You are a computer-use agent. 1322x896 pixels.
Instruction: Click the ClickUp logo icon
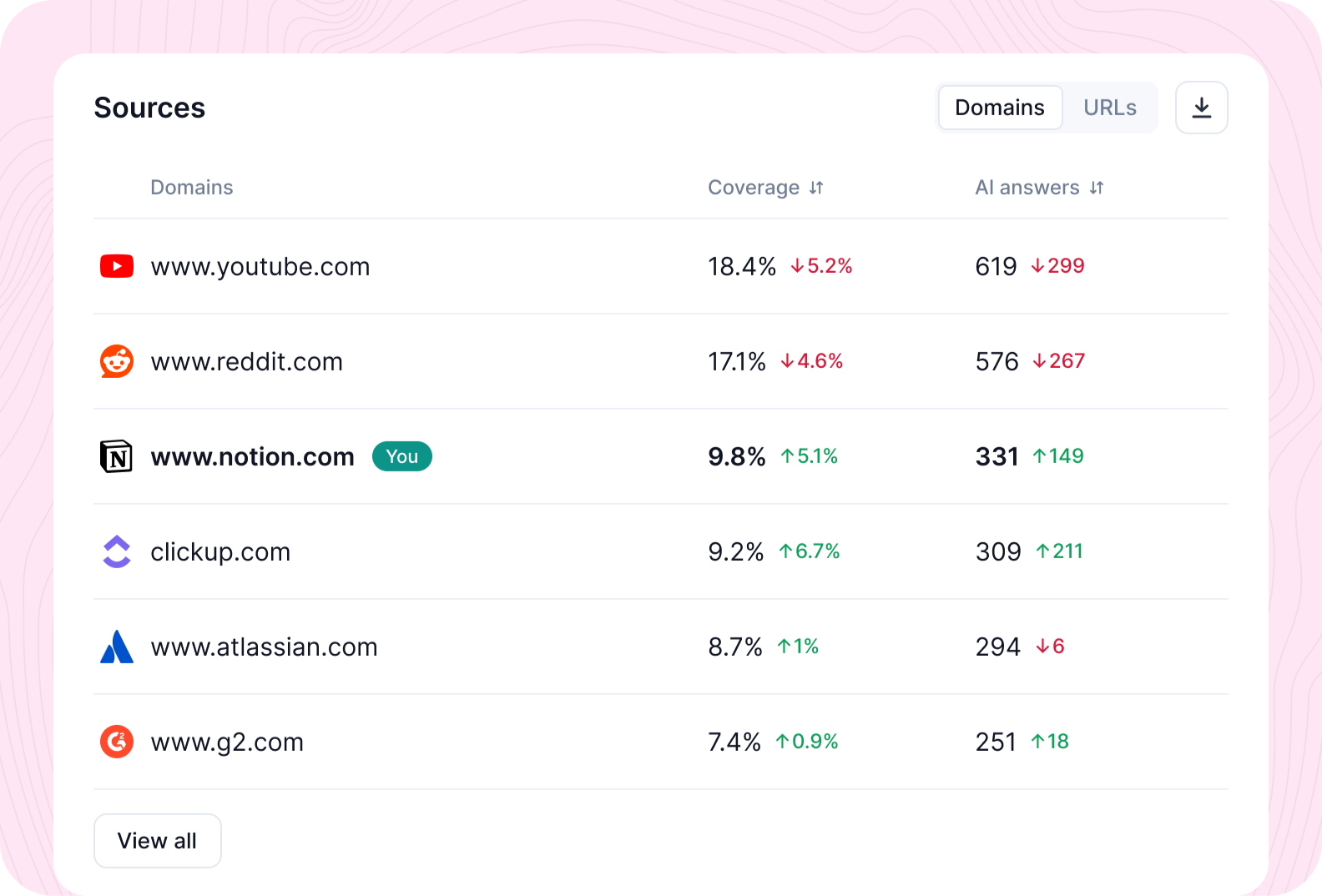coord(117,551)
